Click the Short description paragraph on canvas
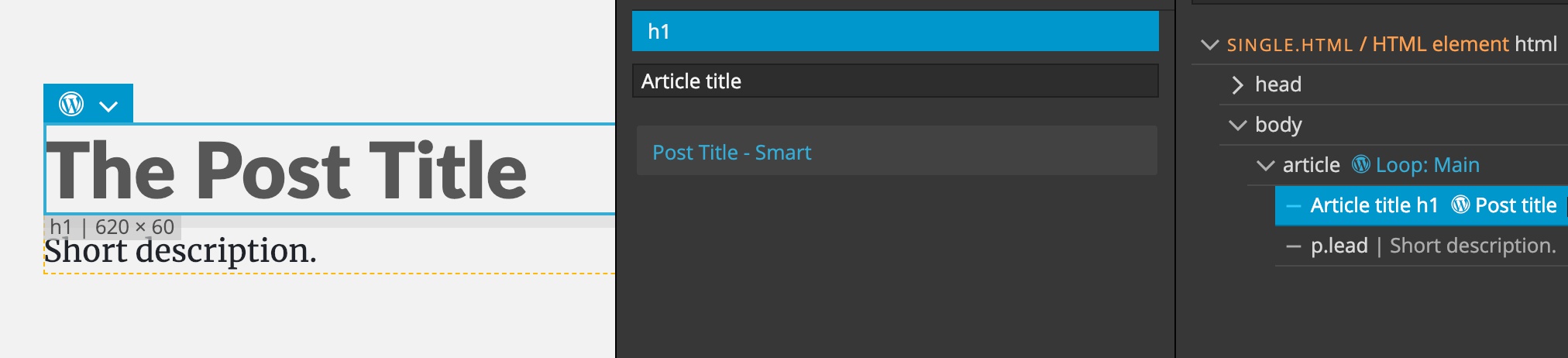Viewport: 1568px width, 358px height. coord(181,250)
